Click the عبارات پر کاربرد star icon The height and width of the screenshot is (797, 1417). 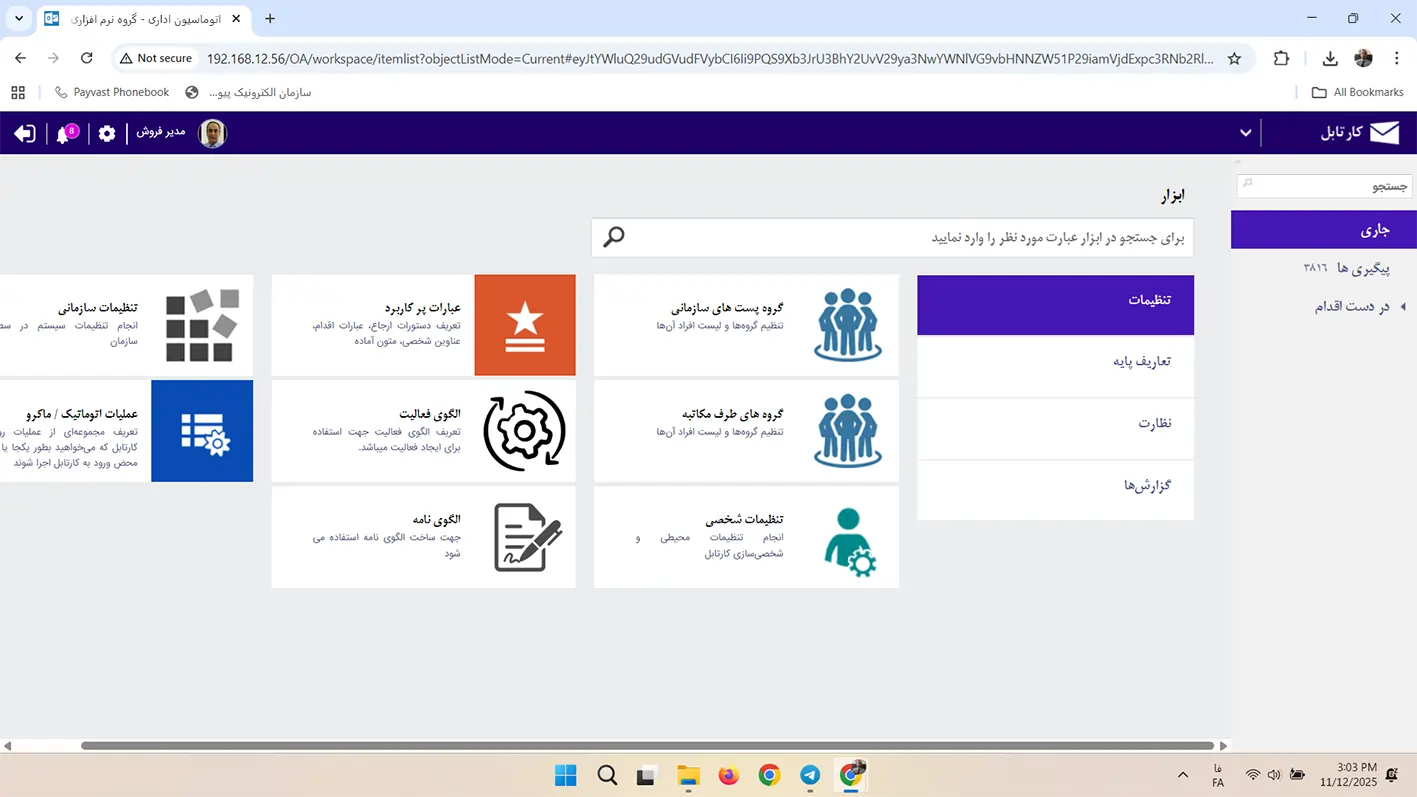[x=525, y=325]
